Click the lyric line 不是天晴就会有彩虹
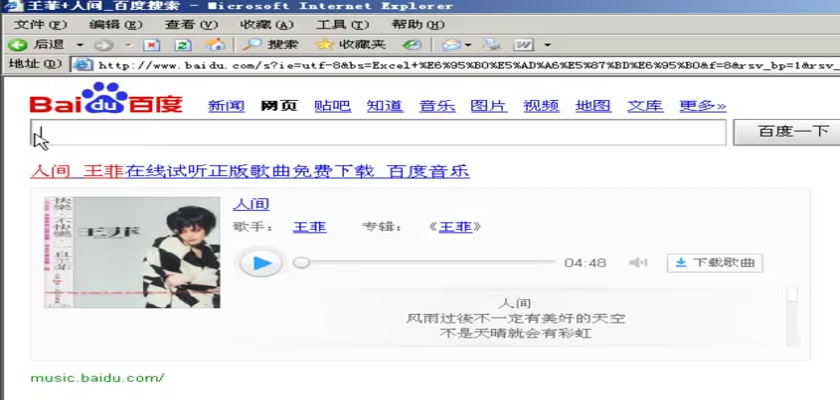Image resolution: width=840 pixels, height=400 pixels. (x=515, y=334)
